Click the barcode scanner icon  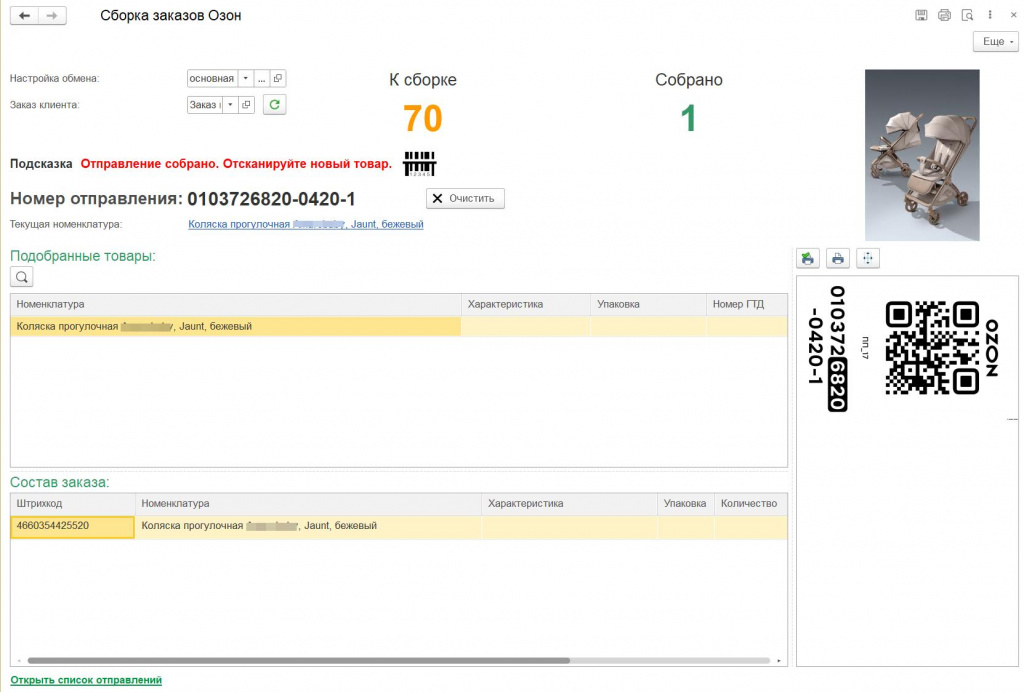[419, 163]
